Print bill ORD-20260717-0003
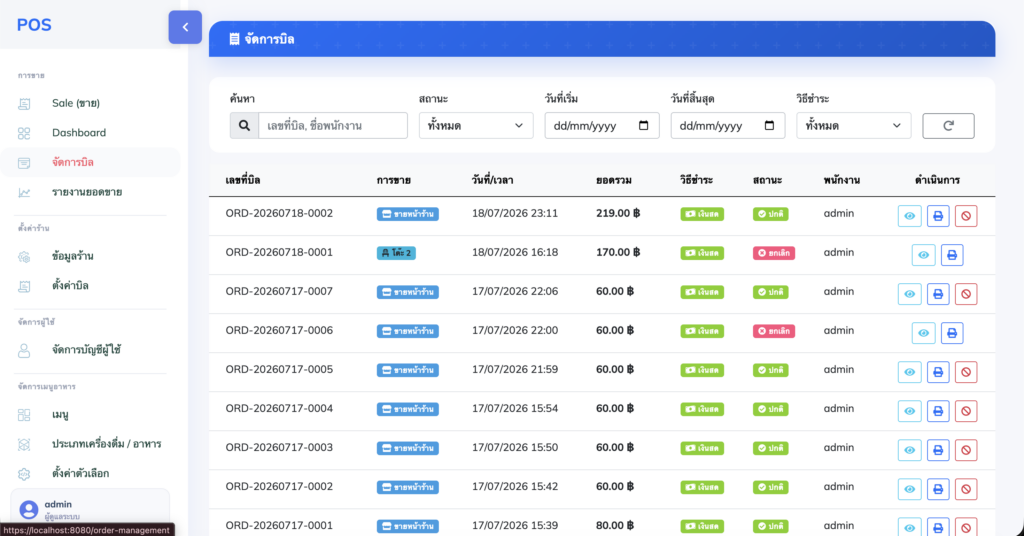 (x=938, y=450)
